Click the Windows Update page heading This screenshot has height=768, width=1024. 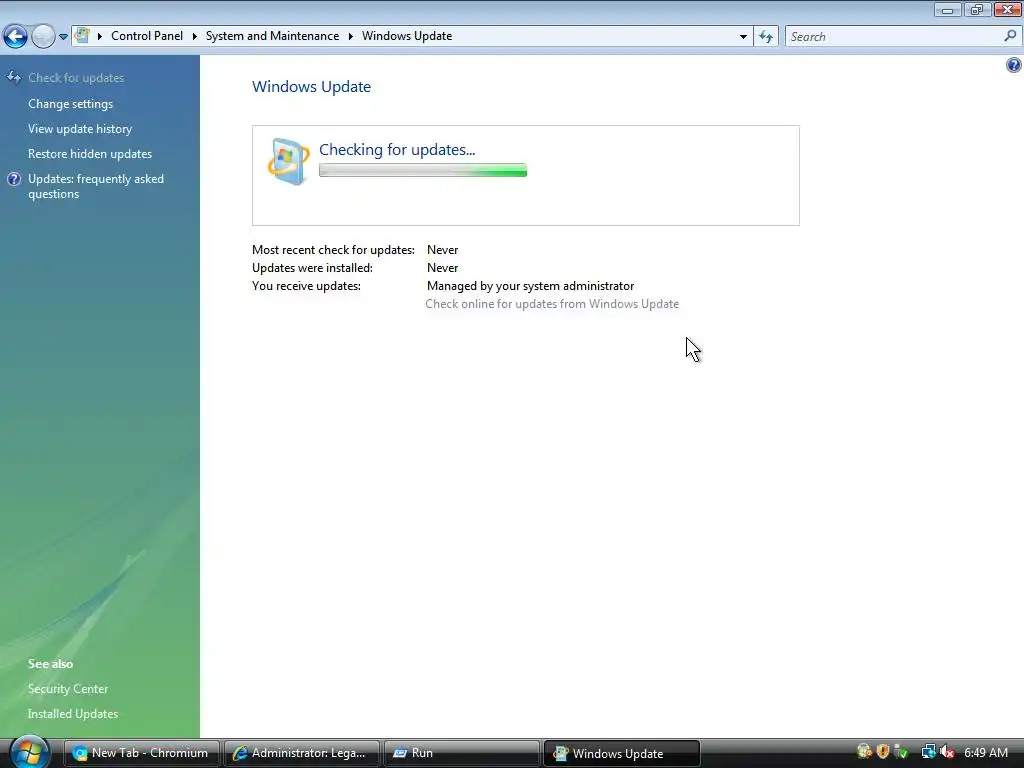click(x=311, y=86)
